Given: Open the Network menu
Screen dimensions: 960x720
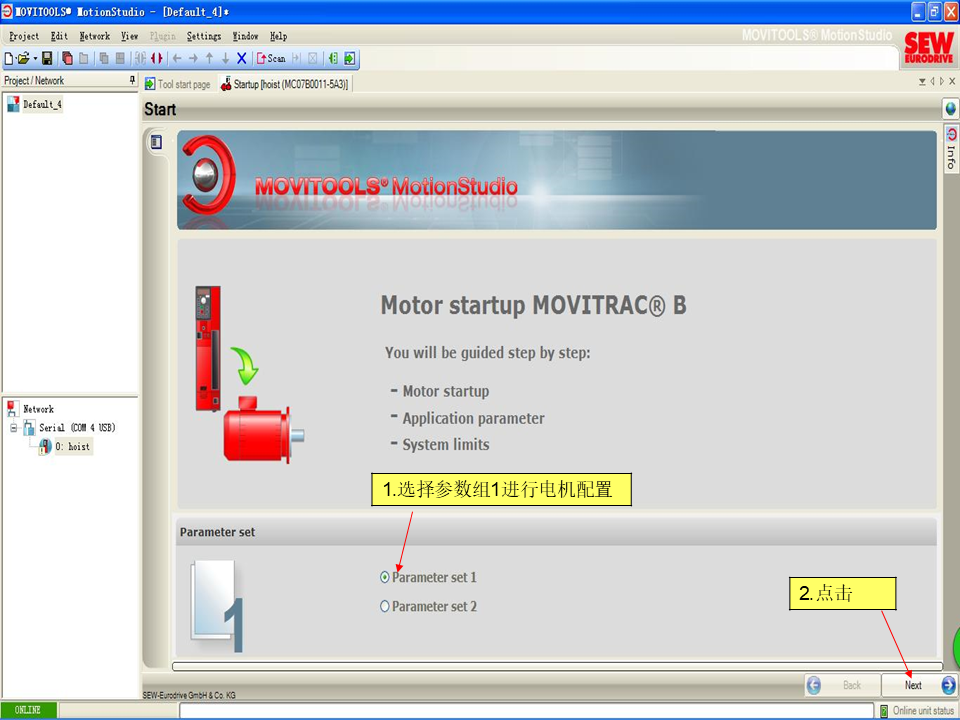Looking at the screenshot, I should [95, 36].
